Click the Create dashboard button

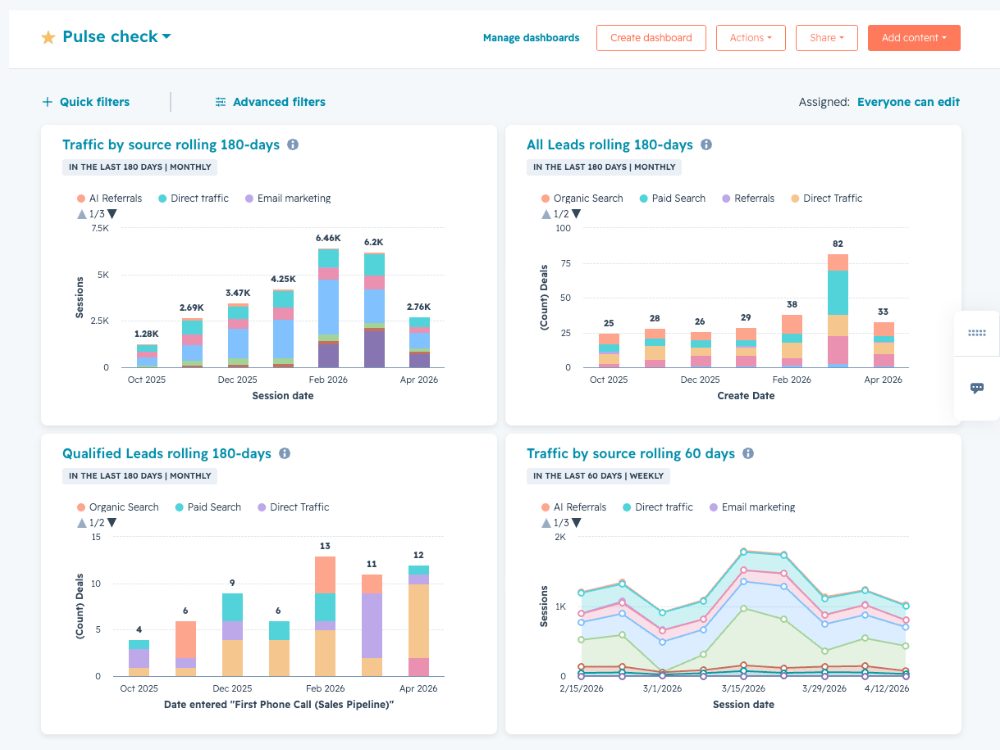tap(651, 38)
